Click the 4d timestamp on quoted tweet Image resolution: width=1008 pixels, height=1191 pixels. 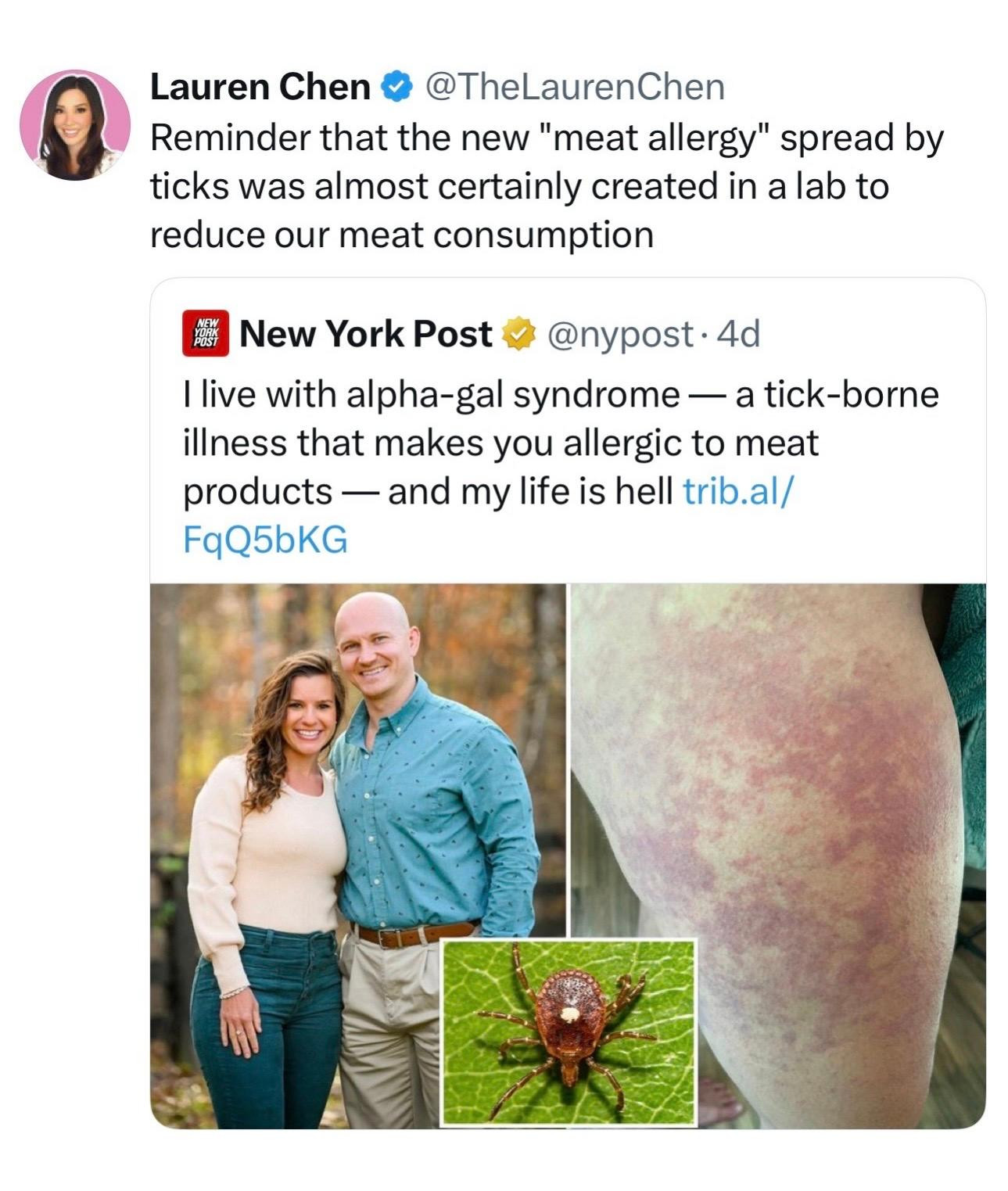pos(737,335)
